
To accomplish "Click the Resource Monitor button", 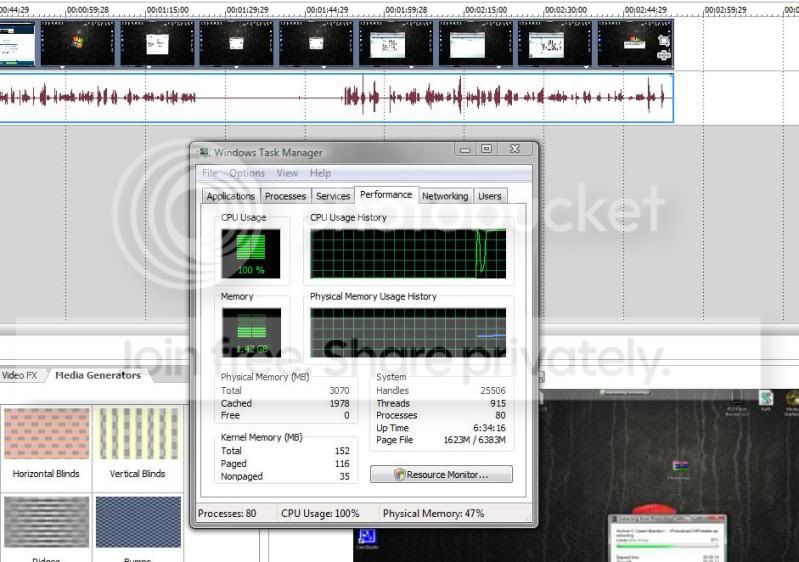I will [441, 474].
